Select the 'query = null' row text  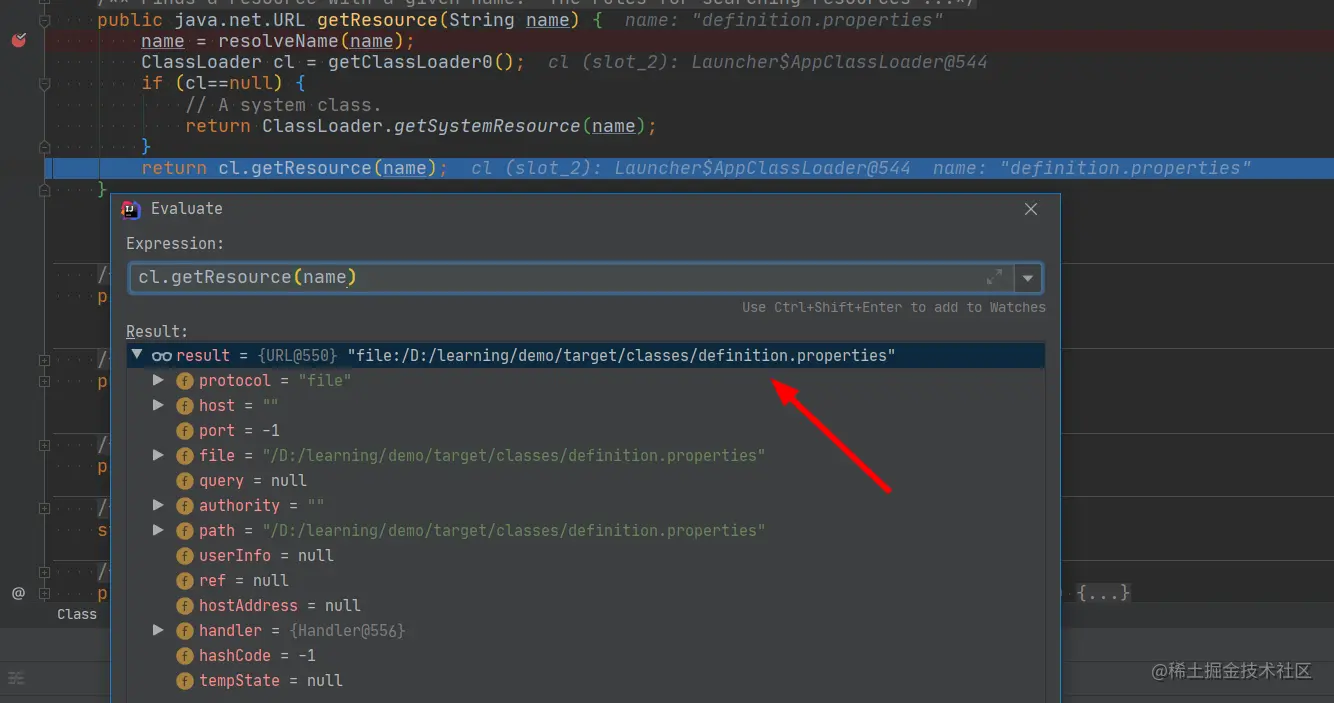coord(253,481)
